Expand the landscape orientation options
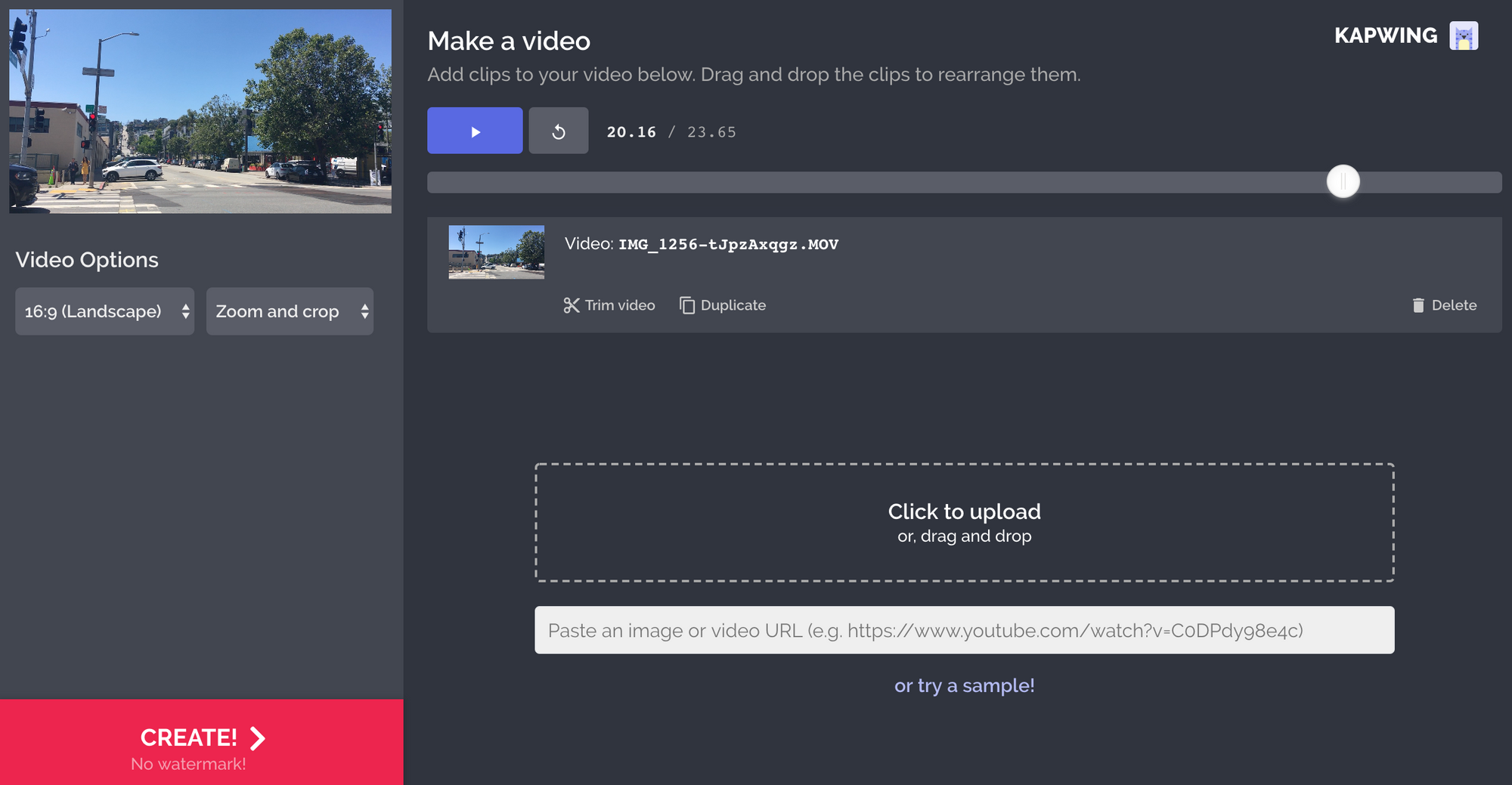Screen dimensions: 1512x785 tap(104, 311)
